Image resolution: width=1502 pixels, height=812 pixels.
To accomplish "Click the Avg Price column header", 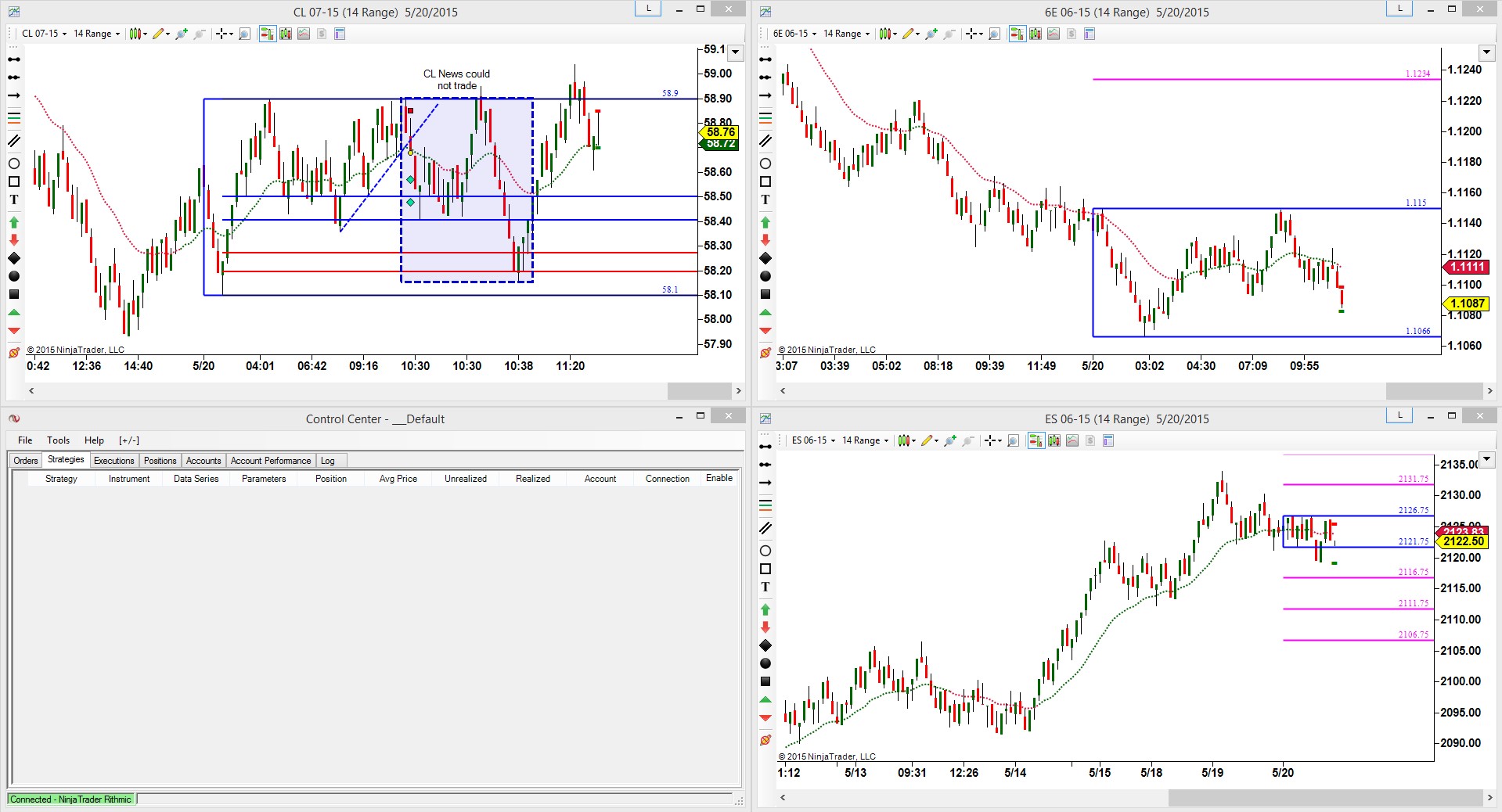I will [x=398, y=479].
